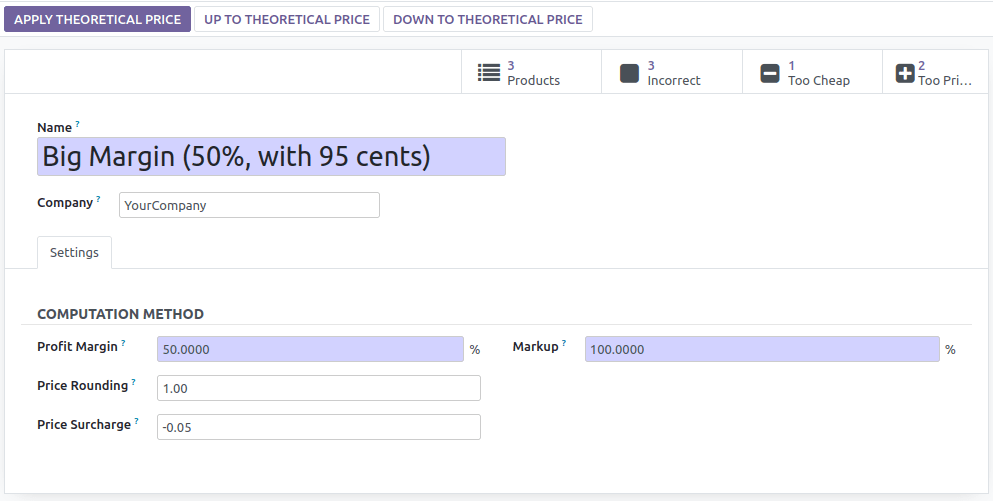Image resolution: width=993 pixels, height=501 pixels.
Task: Open help tooltip next to Name label
Action: (x=77, y=124)
